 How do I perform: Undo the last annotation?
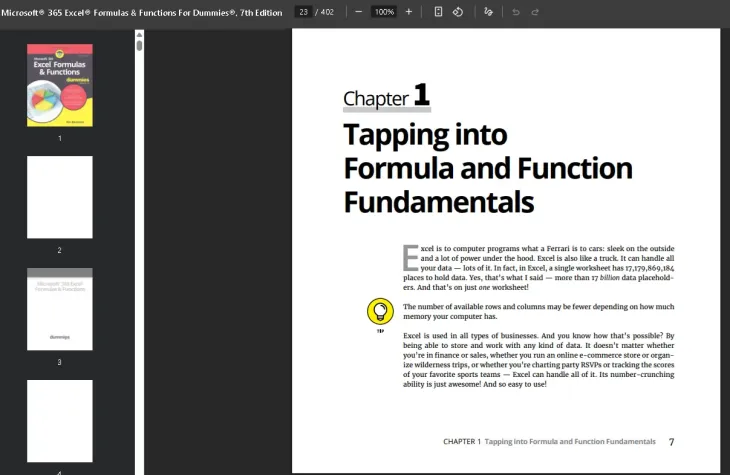coord(515,12)
